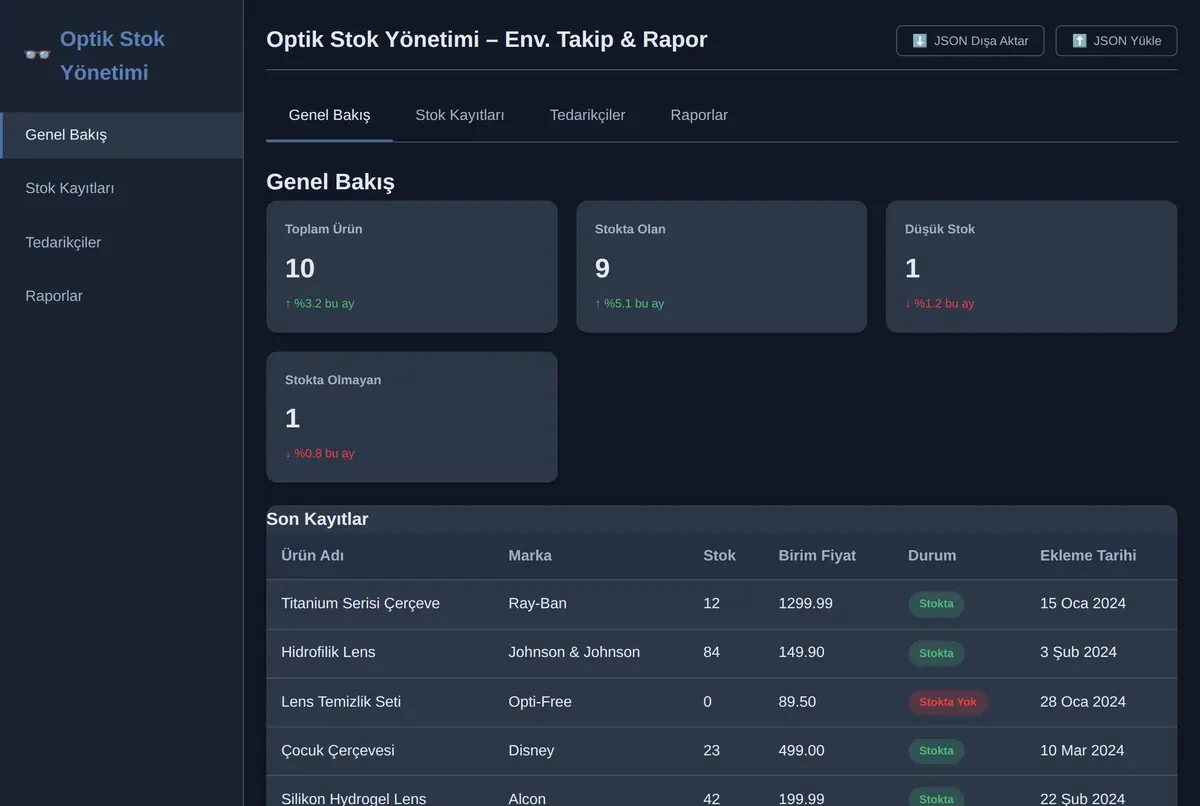The height and width of the screenshot is (806, 1200).
Task: Click the Son Kayıtlar table heading
Action: pos(317,519)
